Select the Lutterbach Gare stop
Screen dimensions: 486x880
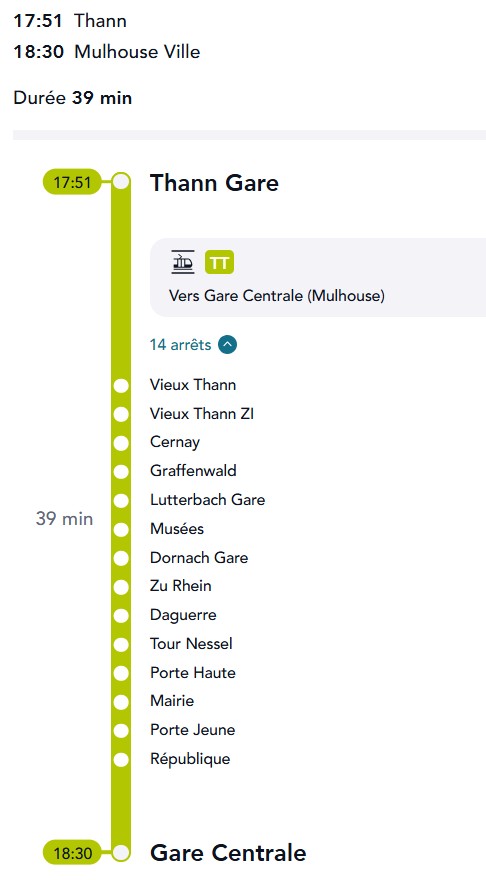pos(207,500)
